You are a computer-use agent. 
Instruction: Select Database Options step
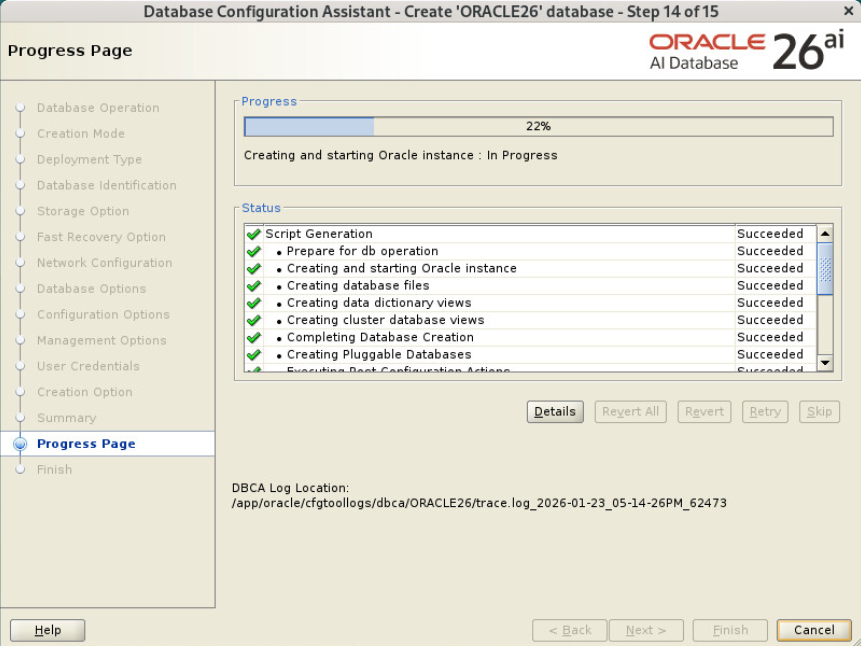click(91, 288)
